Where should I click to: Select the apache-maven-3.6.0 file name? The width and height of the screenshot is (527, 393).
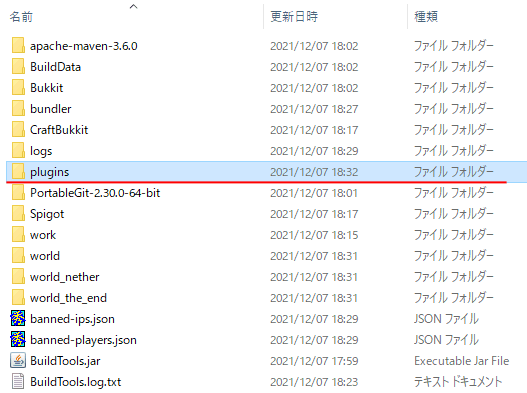(84, 46)
